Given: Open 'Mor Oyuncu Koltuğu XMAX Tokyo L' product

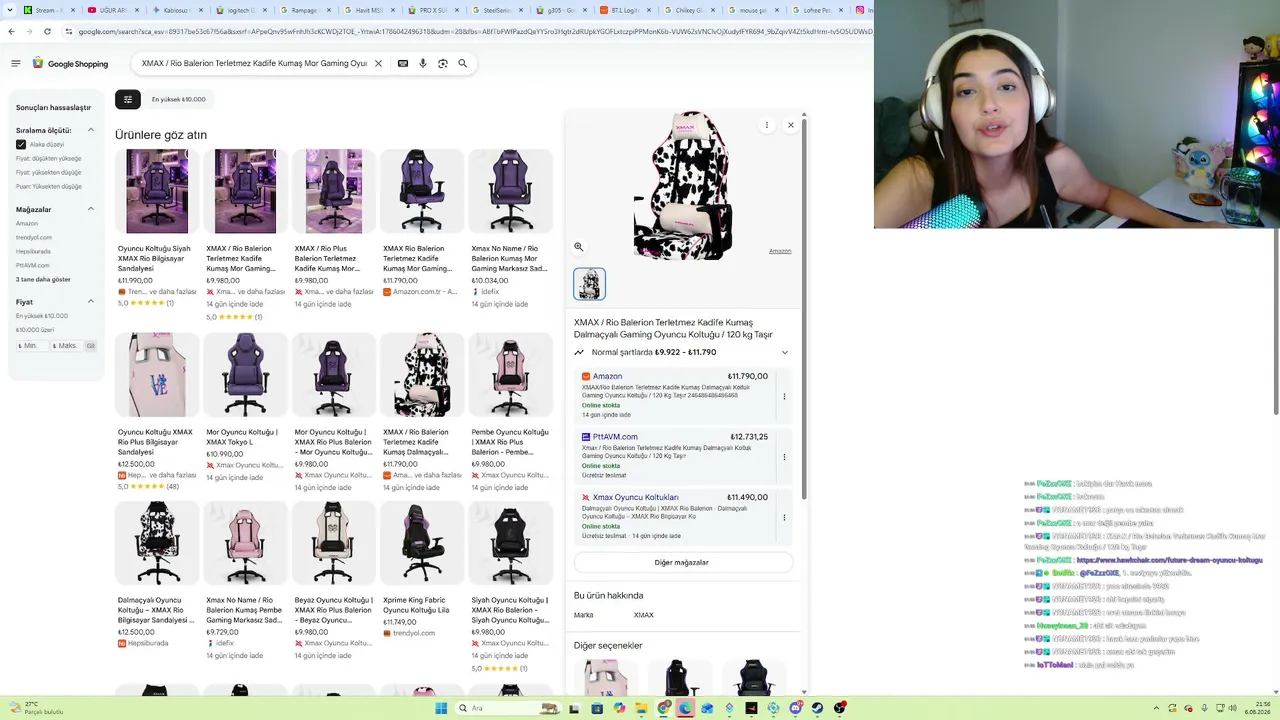Looking at the screenshot, I should (x=245, y=408).
